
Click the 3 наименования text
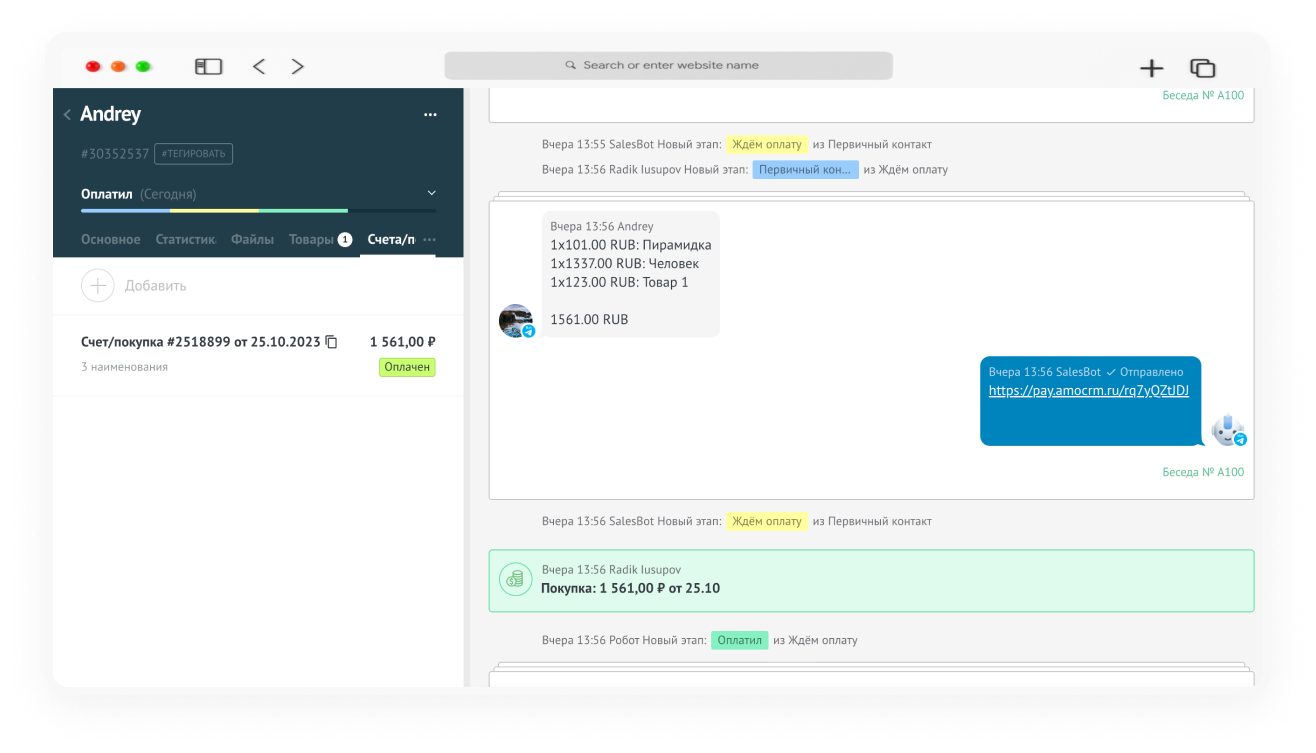pos(124,367)
